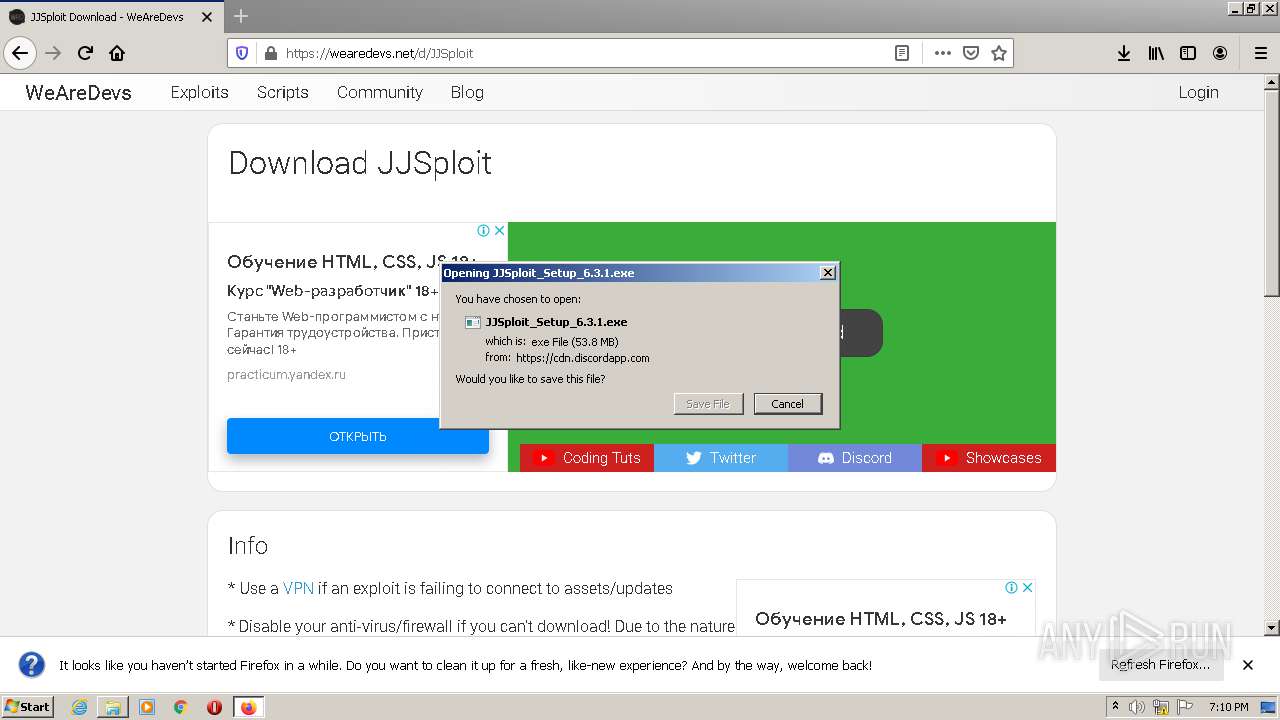Show site security padlock info
Screen dimensions: 1280x720
coord(269,53)
